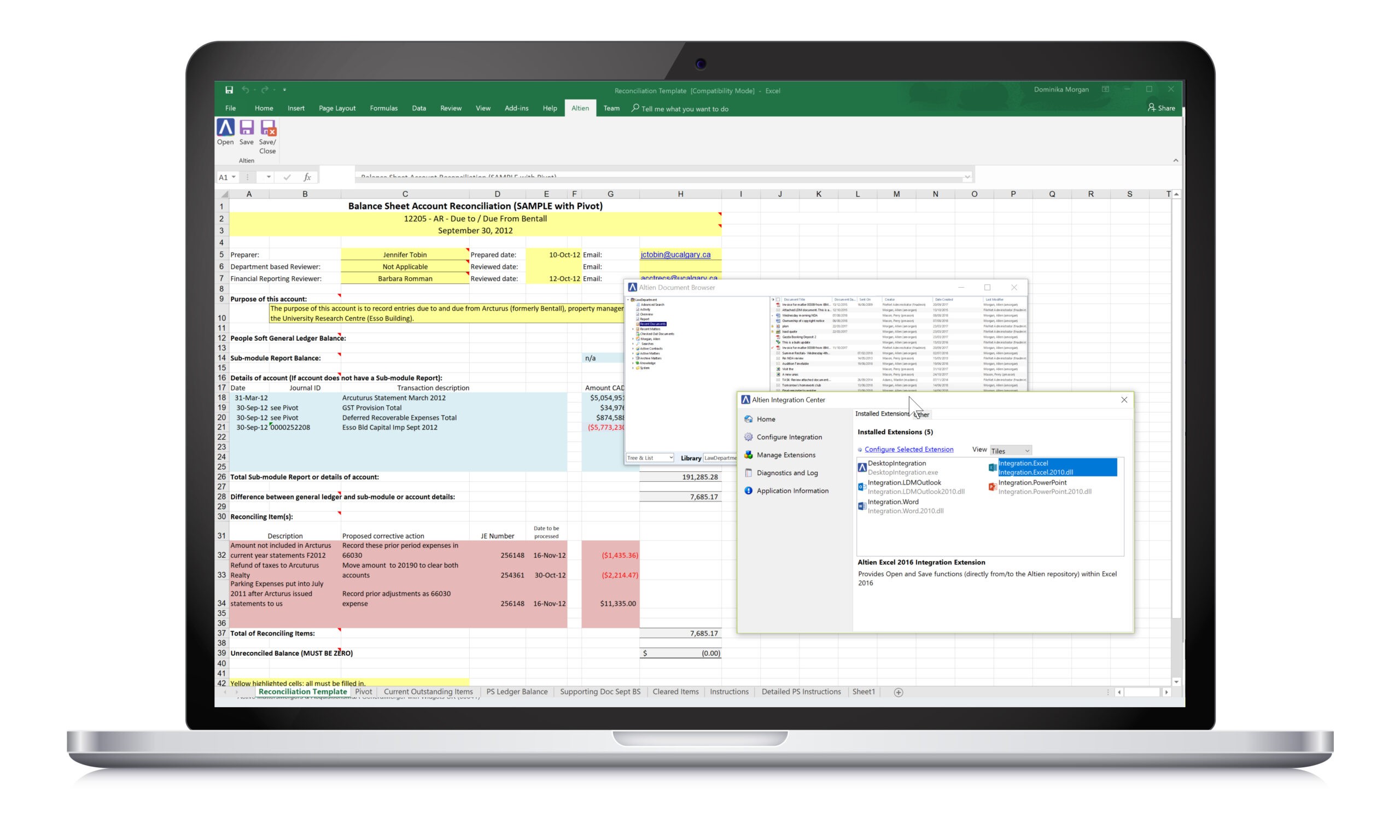Switch to the Formulas ribbon tab
This screenshot has width=1400, height=840.
point(383,108)
